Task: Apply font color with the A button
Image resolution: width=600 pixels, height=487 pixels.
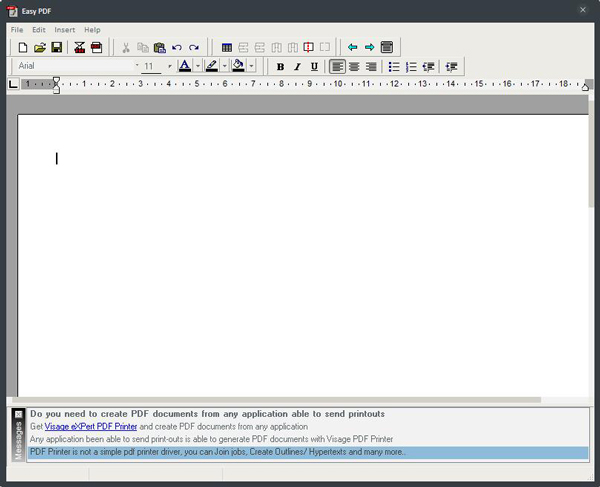Action: (x=185, y=66)
